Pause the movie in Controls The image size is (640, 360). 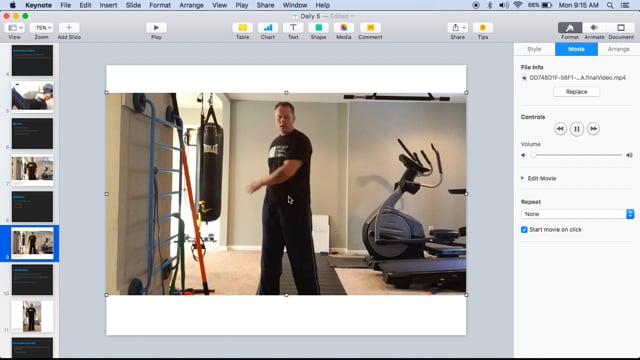tap(577, 129)
